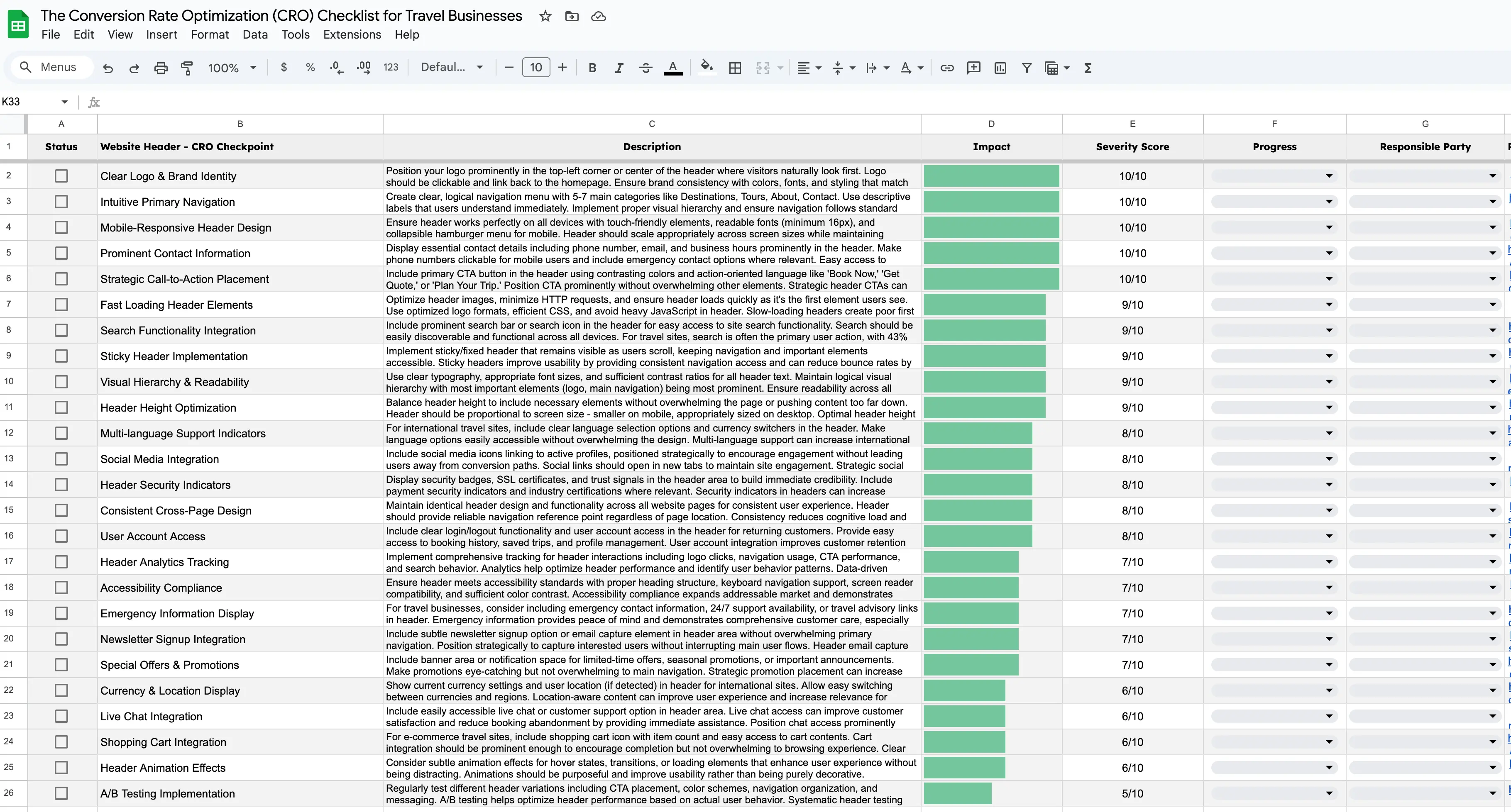Viewport: 1511px width, 812px height.
Task: Star this spreadsheet document
Action: (x=545, y=17)
